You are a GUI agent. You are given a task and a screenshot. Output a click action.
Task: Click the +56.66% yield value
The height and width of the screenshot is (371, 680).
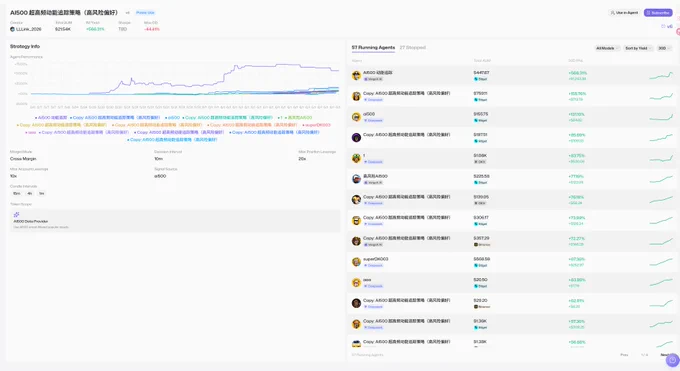click(x=577, y=342)
